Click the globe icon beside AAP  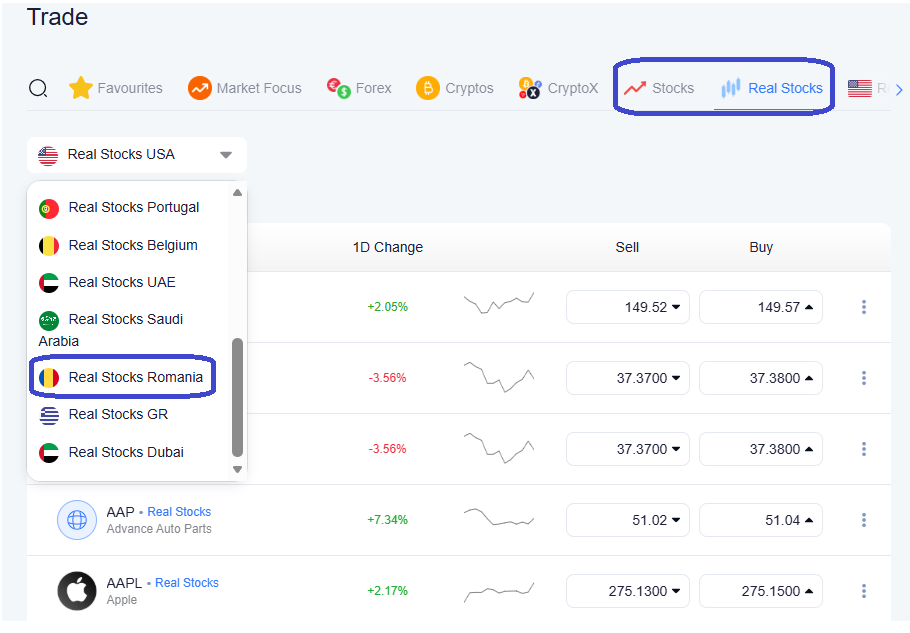(x=77, y=520)
